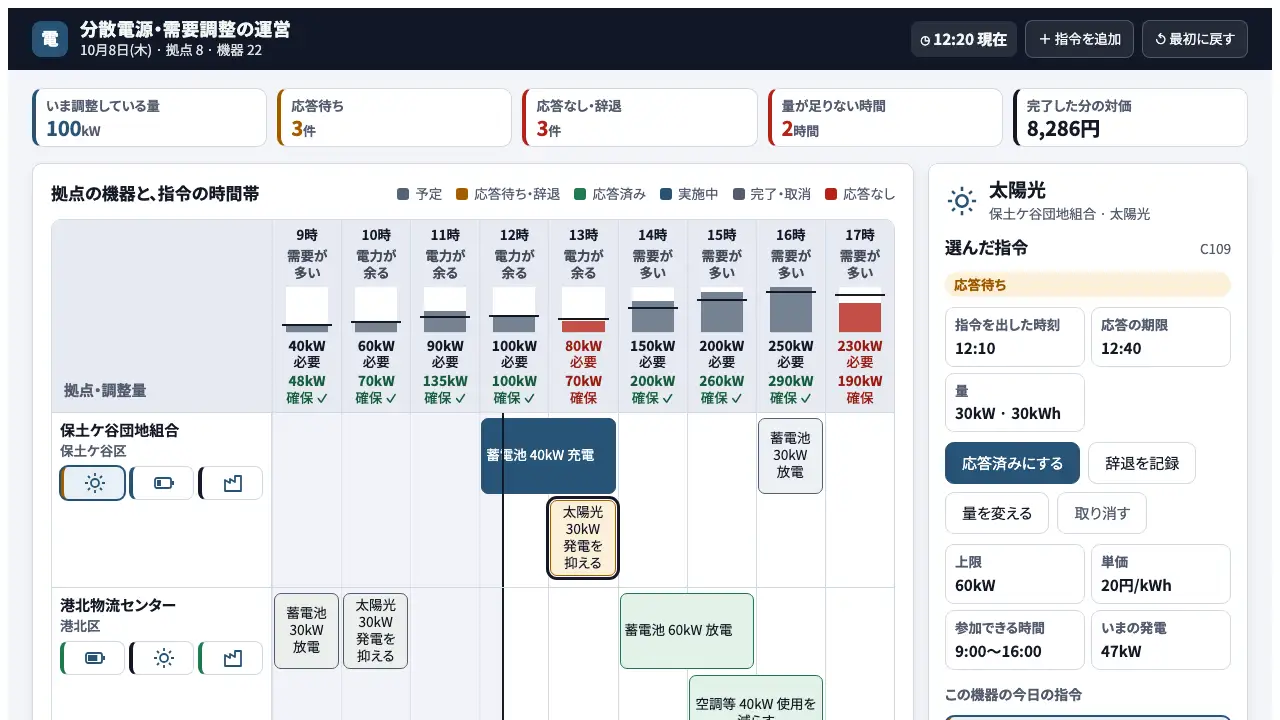The width and height of the screenshot is (1280, 720).
Task: Select 港北's 蓄電池 30kW 放電 block at 9時
Action: click(x=306, y=631)
